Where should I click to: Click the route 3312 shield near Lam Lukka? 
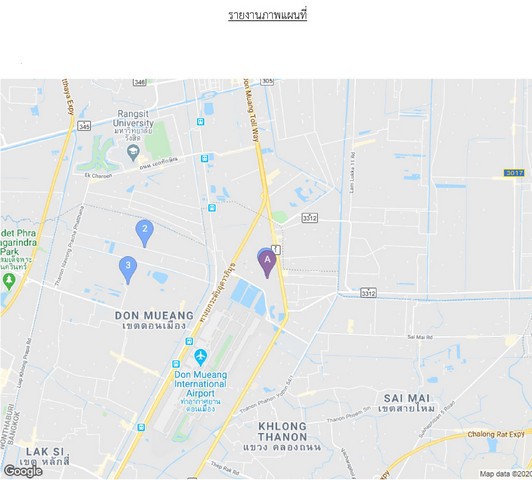point(368,293)
